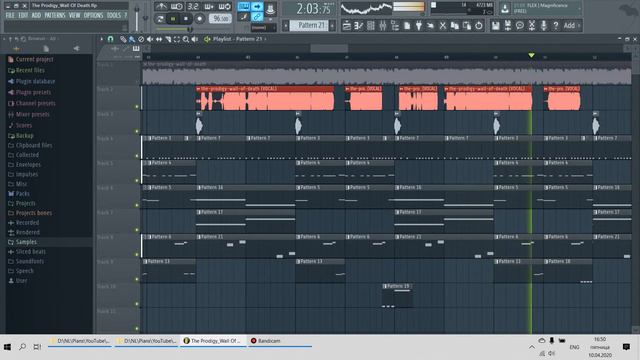Screen dimensions: 640x360
Task: Open the PATTERNS menu
Action: [55, 16]
